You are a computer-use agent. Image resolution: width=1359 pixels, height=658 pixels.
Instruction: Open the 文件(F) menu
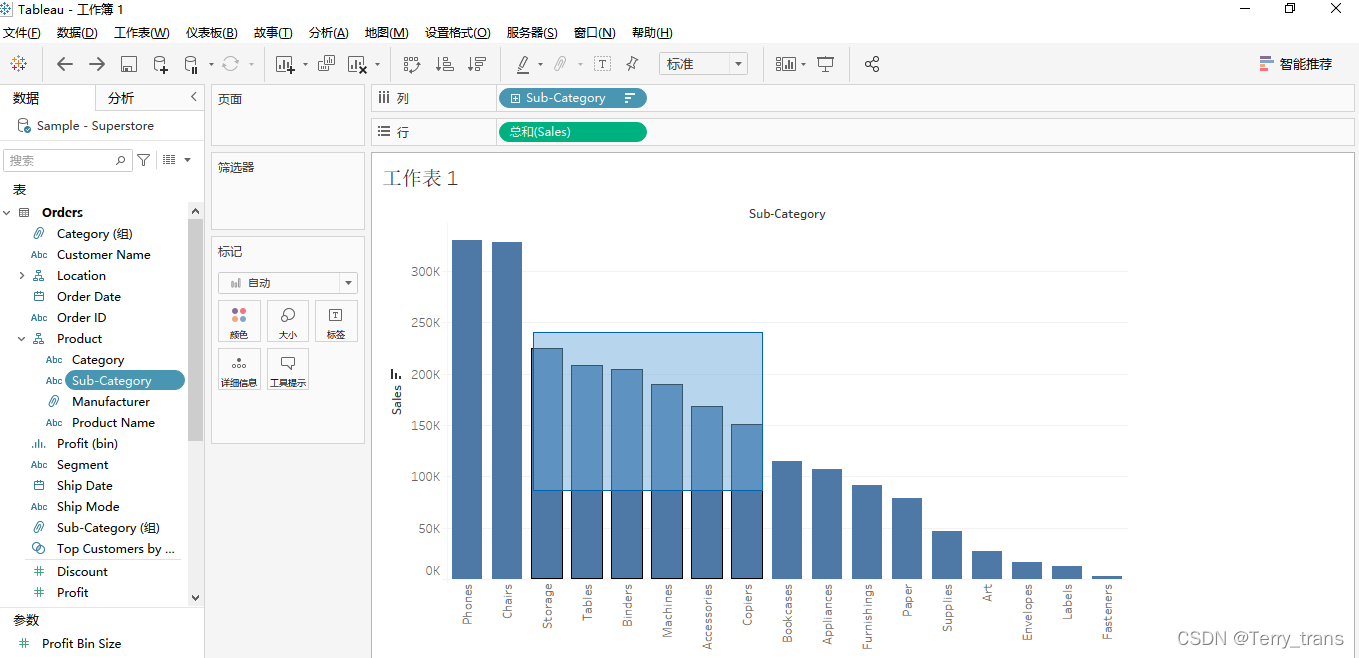[x=22, y=33]
